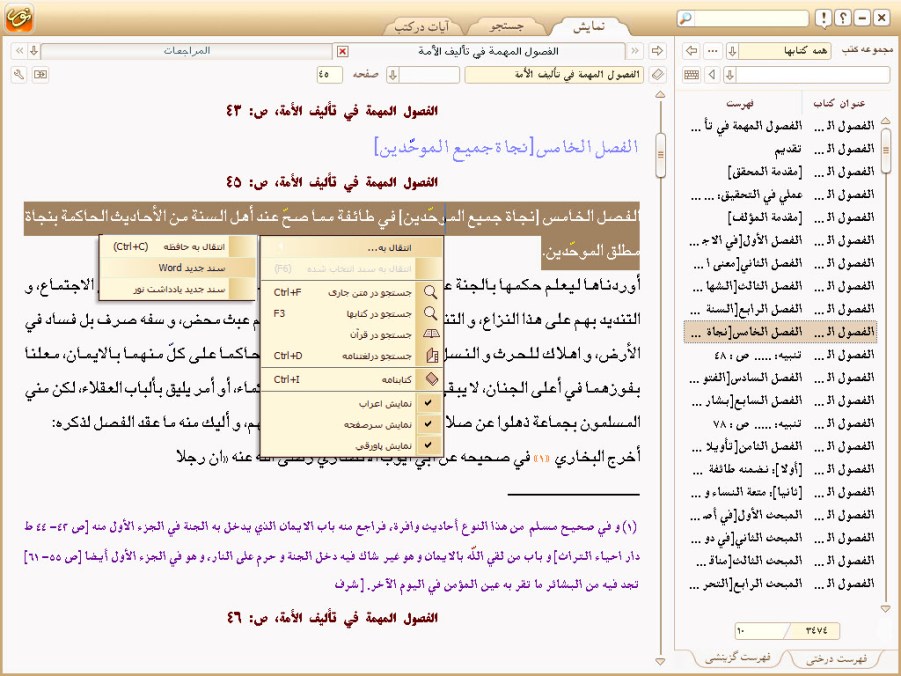This screenshot has height=676, width=901.
Task: Click the book icon for کتابنامه
Action: (x=432, y=379)
